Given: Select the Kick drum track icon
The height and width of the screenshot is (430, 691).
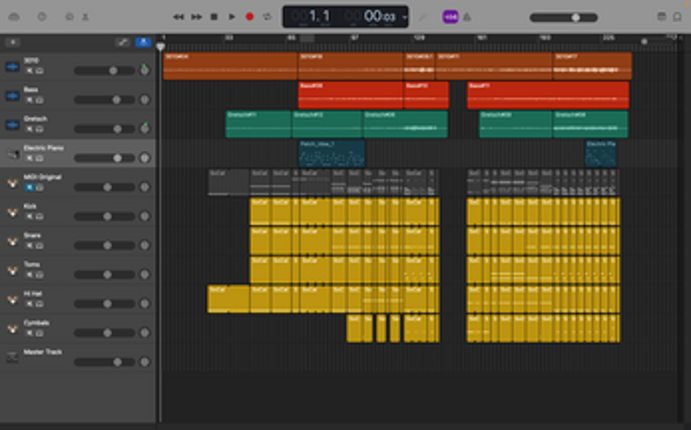Looking at the screenshot, I should point(13,211).
